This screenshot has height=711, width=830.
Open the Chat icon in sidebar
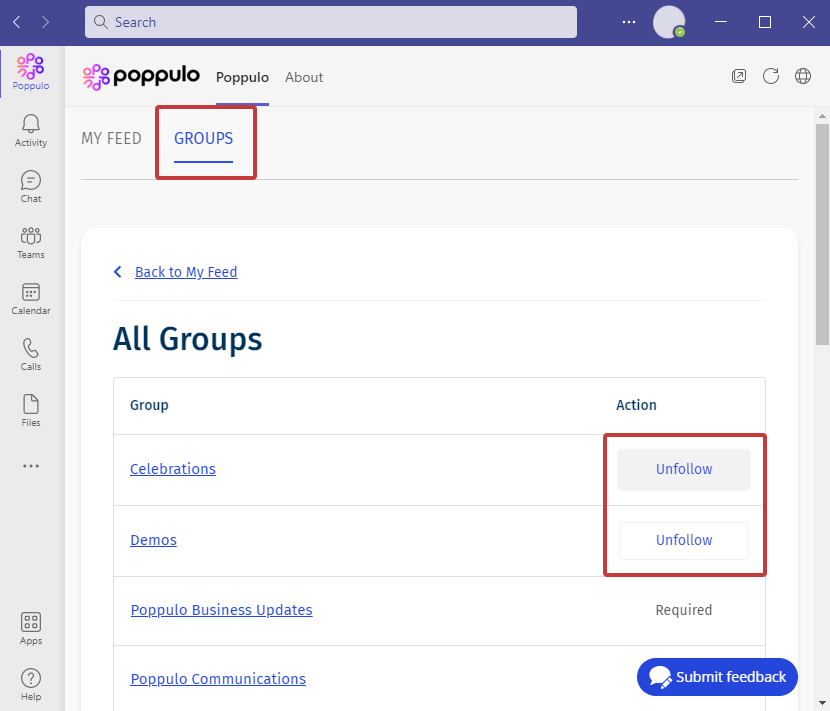[31, 186]
